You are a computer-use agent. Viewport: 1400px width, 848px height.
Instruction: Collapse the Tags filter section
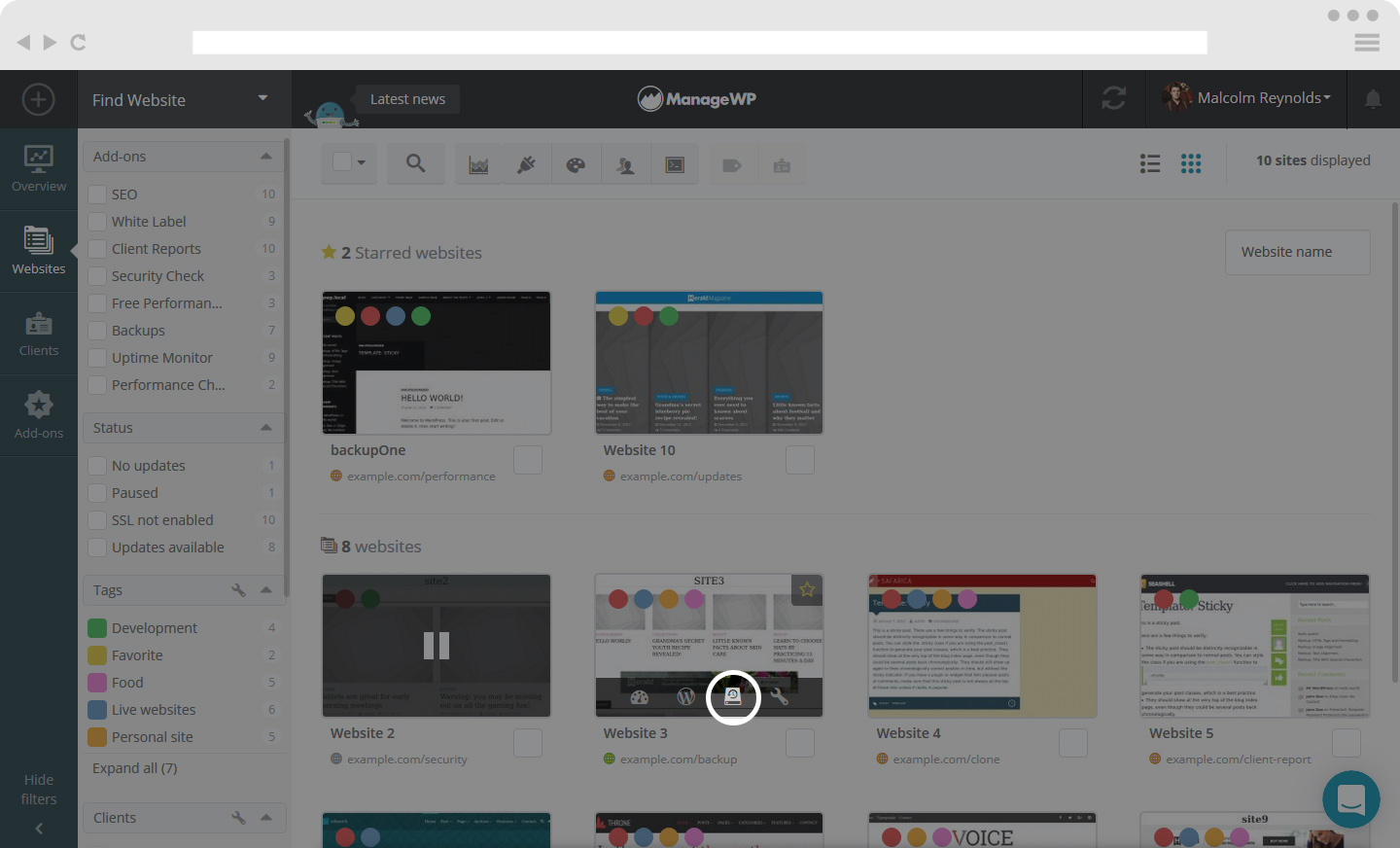266,589
